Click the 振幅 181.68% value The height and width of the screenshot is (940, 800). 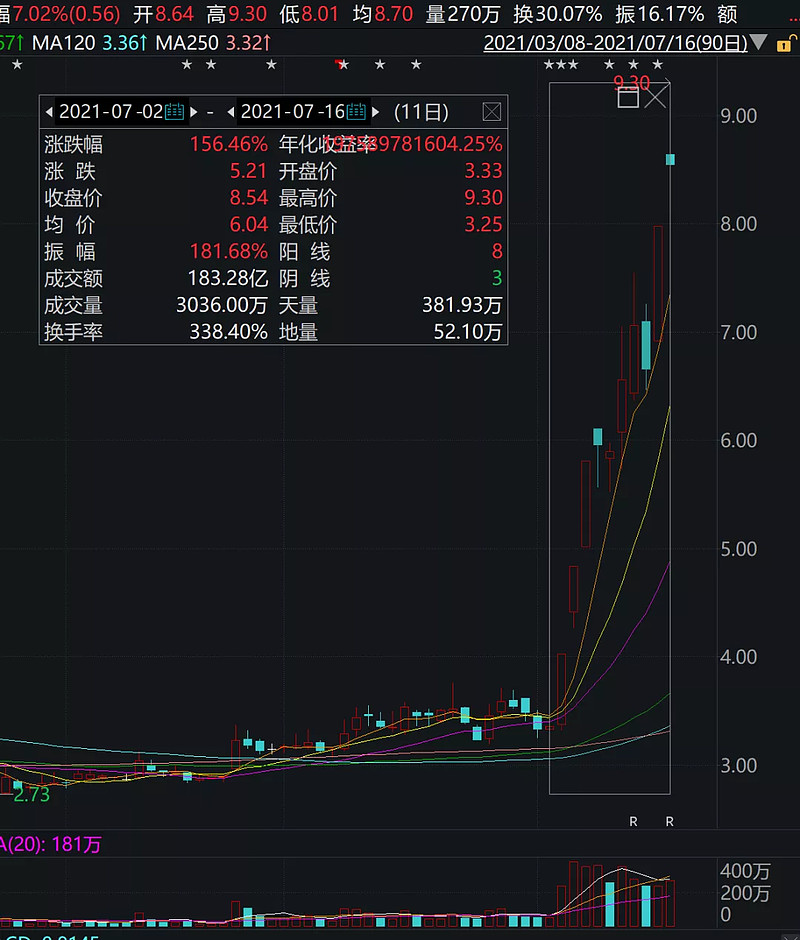[x=228, y=251]
